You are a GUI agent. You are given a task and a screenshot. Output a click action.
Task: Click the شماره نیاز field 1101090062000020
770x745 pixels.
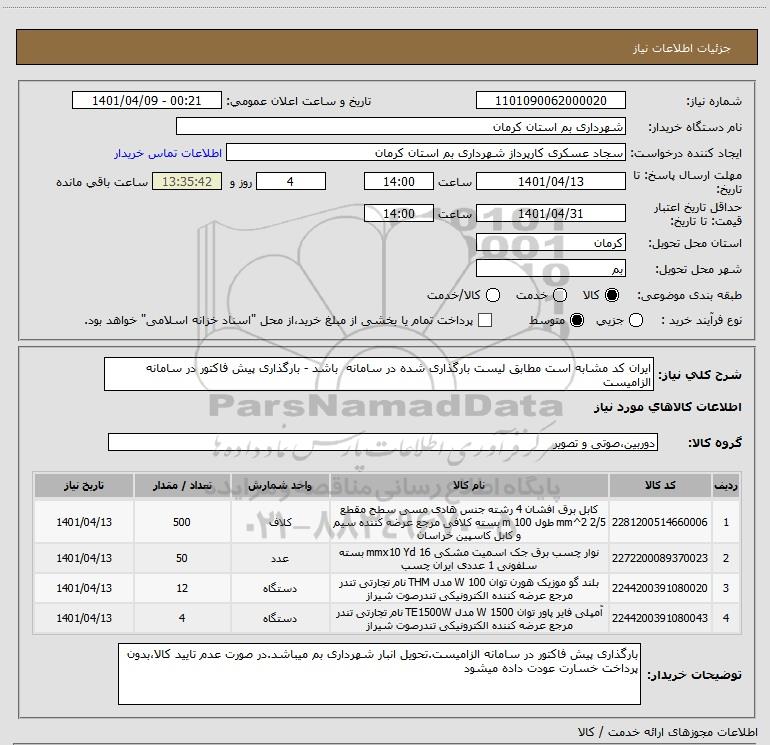pyautogui.click(x=550, y=101)
